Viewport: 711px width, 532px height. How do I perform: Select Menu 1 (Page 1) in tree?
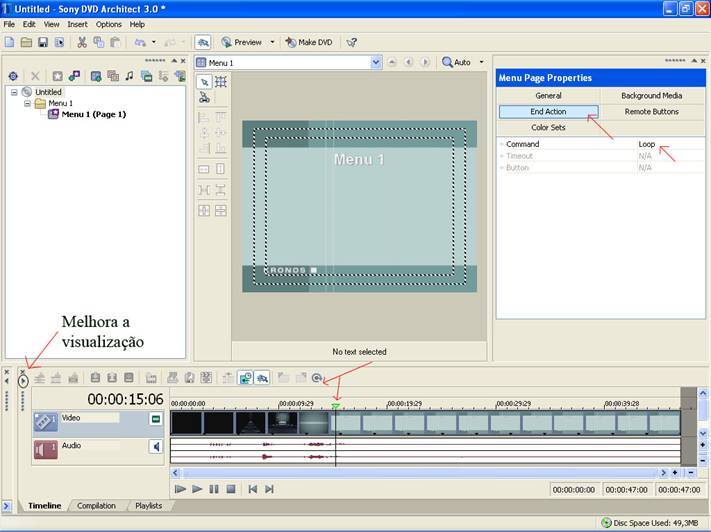pos(93,114)
